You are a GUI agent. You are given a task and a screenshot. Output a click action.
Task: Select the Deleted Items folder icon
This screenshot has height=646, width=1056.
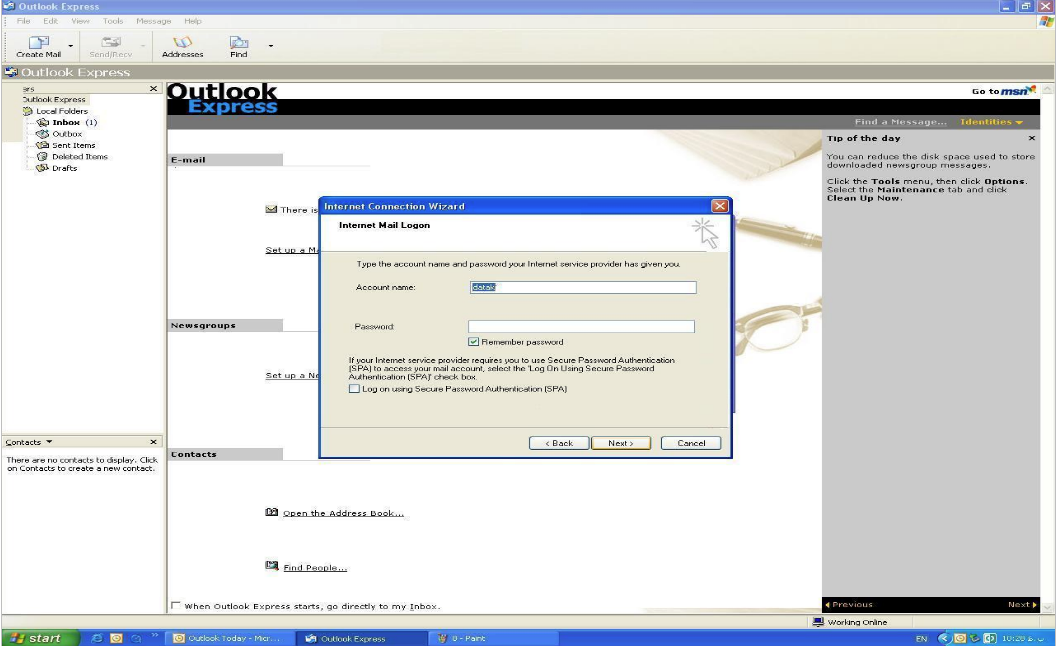[x=43, y=157]
